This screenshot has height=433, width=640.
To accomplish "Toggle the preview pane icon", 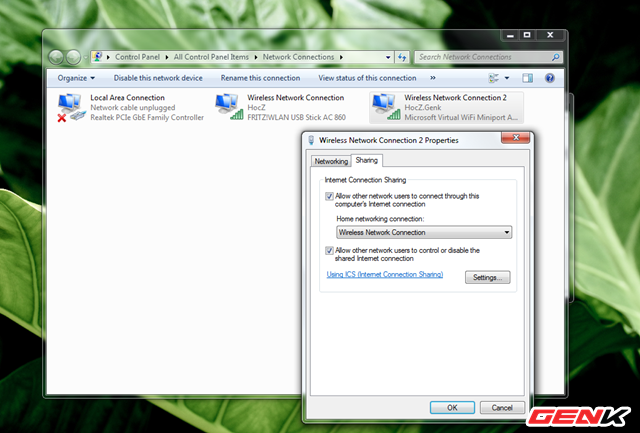I will pyautogui.click(x=528, y=78).
